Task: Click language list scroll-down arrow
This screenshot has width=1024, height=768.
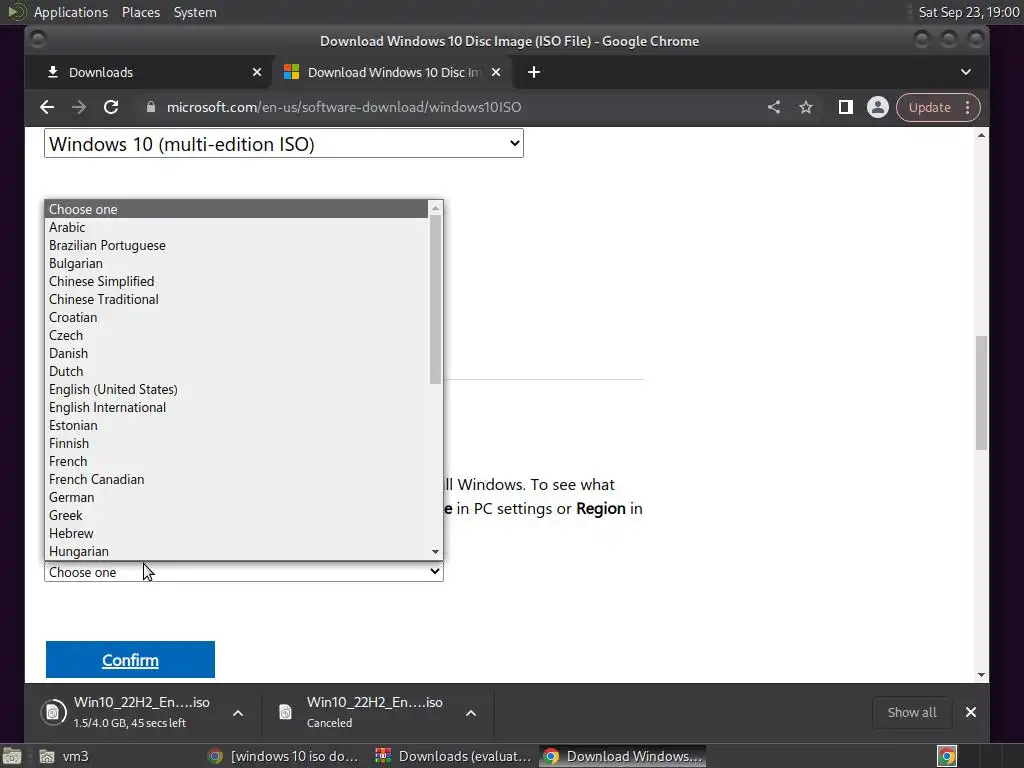Action: point(436,552)
